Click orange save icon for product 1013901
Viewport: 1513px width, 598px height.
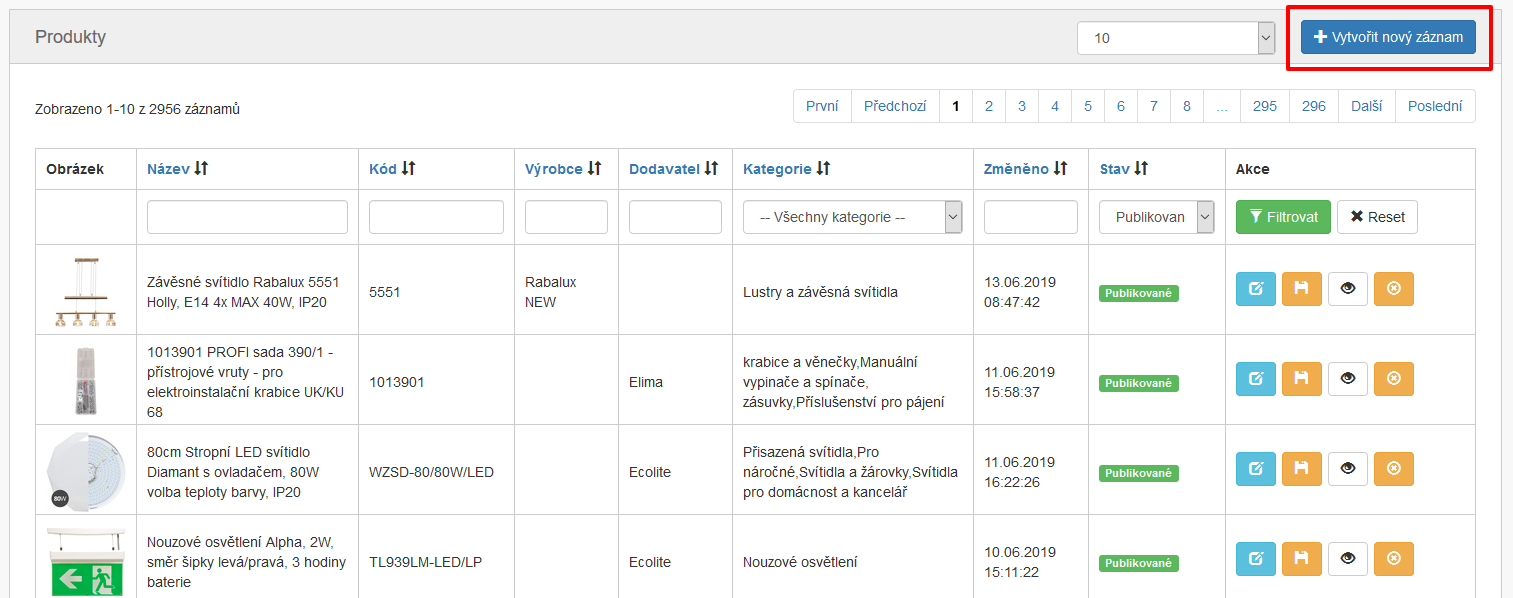1301,379
